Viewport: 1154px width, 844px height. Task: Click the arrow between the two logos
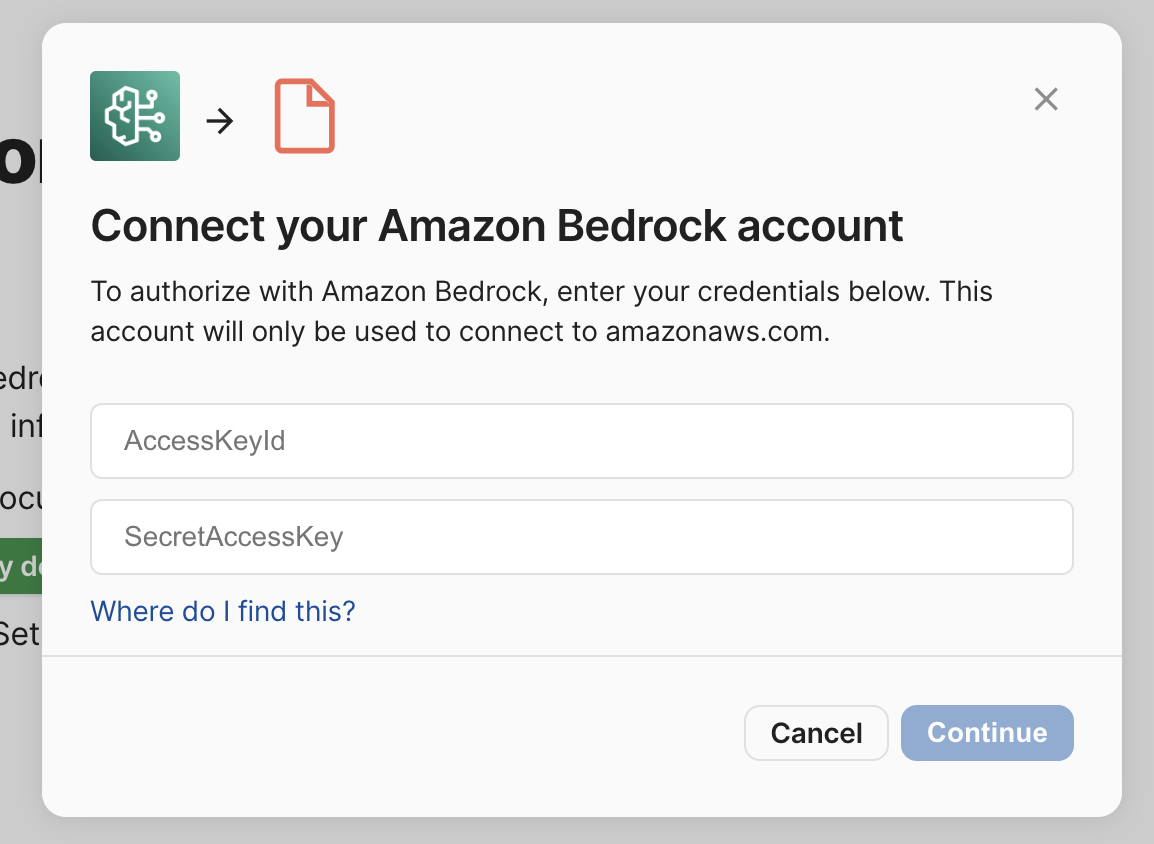[220, 121]
